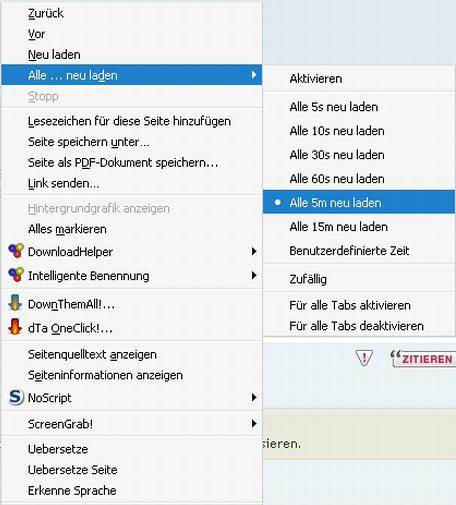Click the Intelligente Benennung balls icon
Image resolution: width=456 pixels, height=505 pixels.
(16, 275)
